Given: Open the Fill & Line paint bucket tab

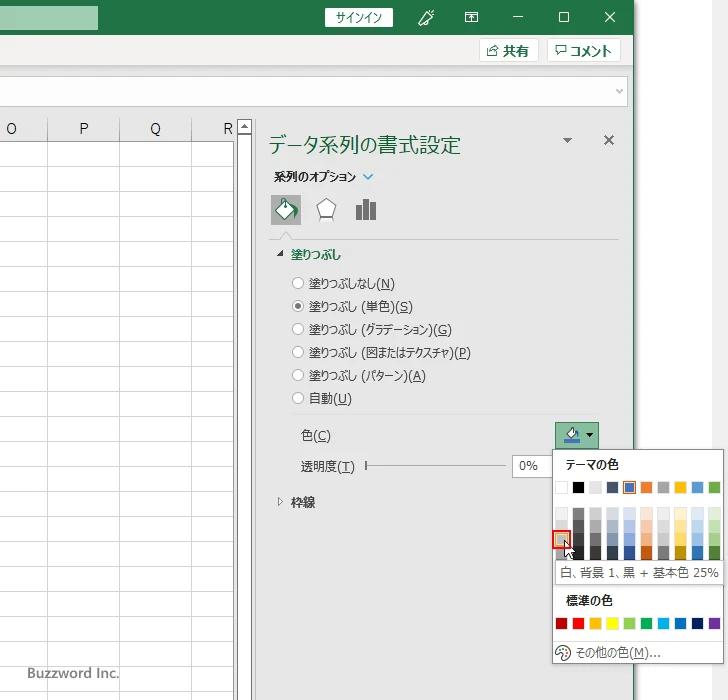Looking at the screenshot, I should [x=286, y=210].
